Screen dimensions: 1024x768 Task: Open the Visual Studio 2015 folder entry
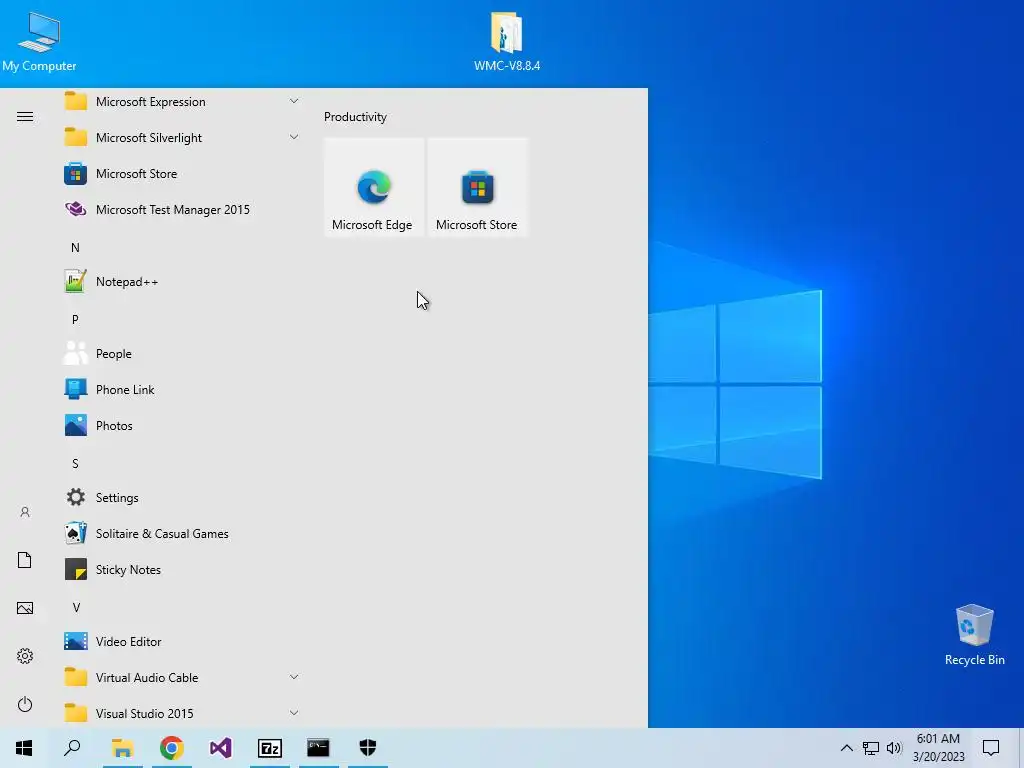[x=182, y=713]
